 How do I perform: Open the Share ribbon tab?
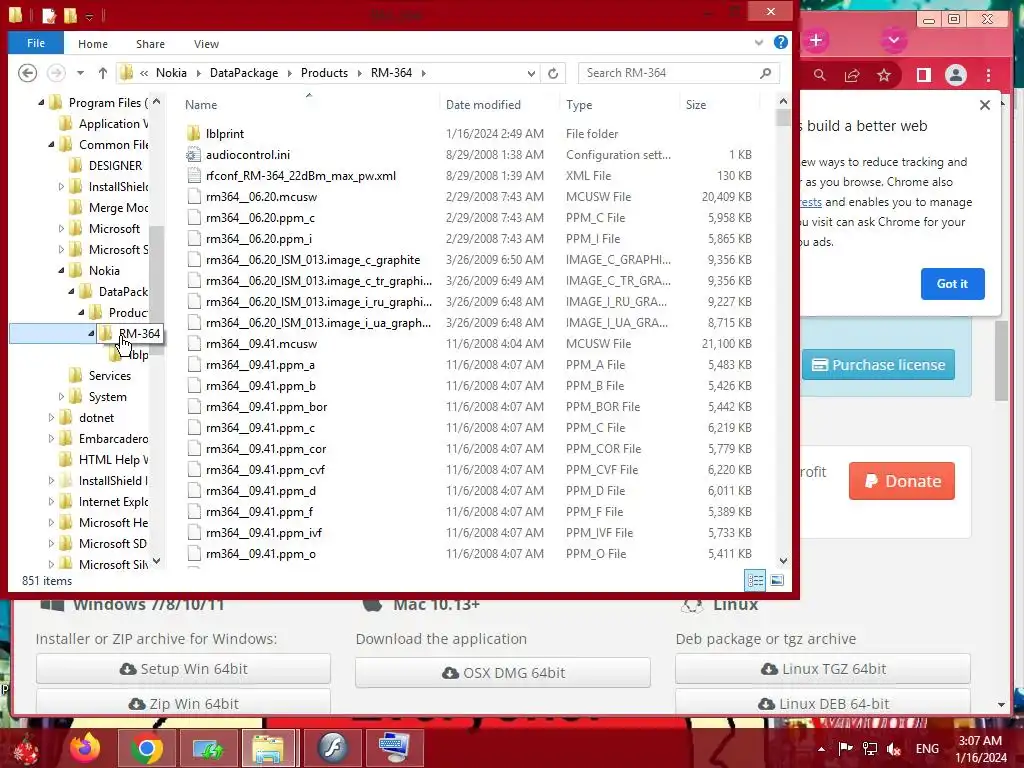[150, 44]
